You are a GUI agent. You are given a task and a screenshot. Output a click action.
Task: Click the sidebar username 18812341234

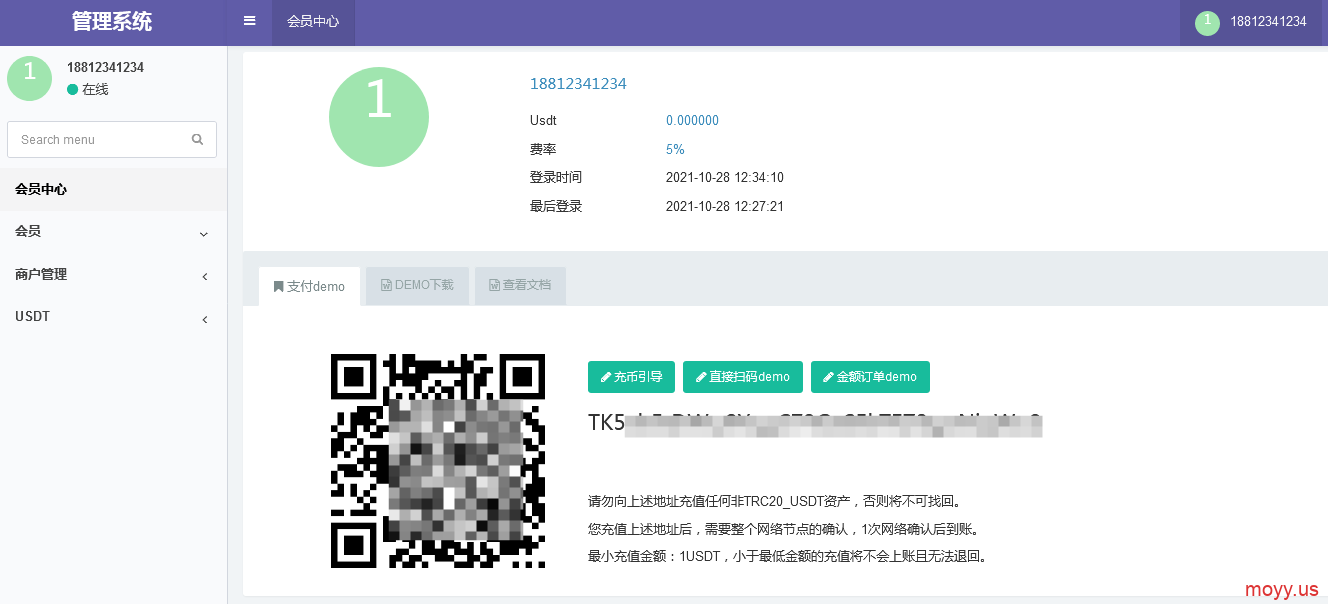[x=105, y=68]
